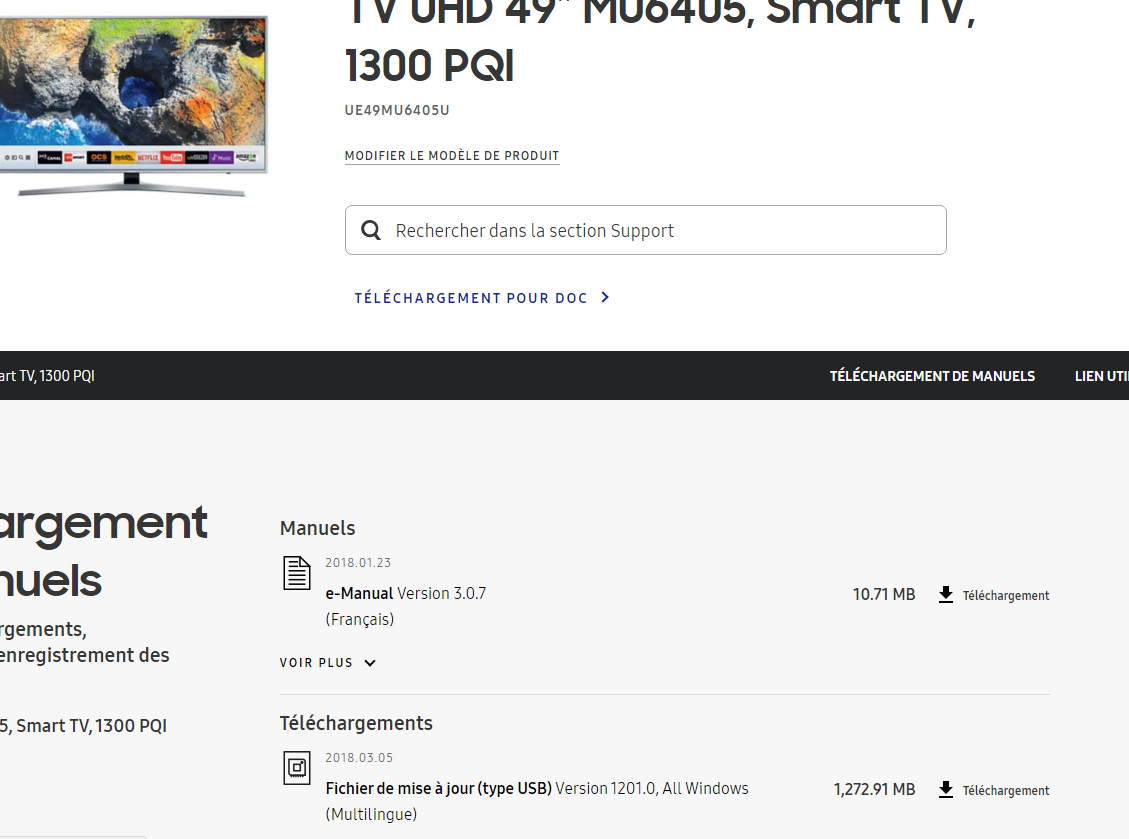Viewport: 1129px width, 839px height.
Task: Click the purple Music app tile on TV image
Action: click(221, 158)
